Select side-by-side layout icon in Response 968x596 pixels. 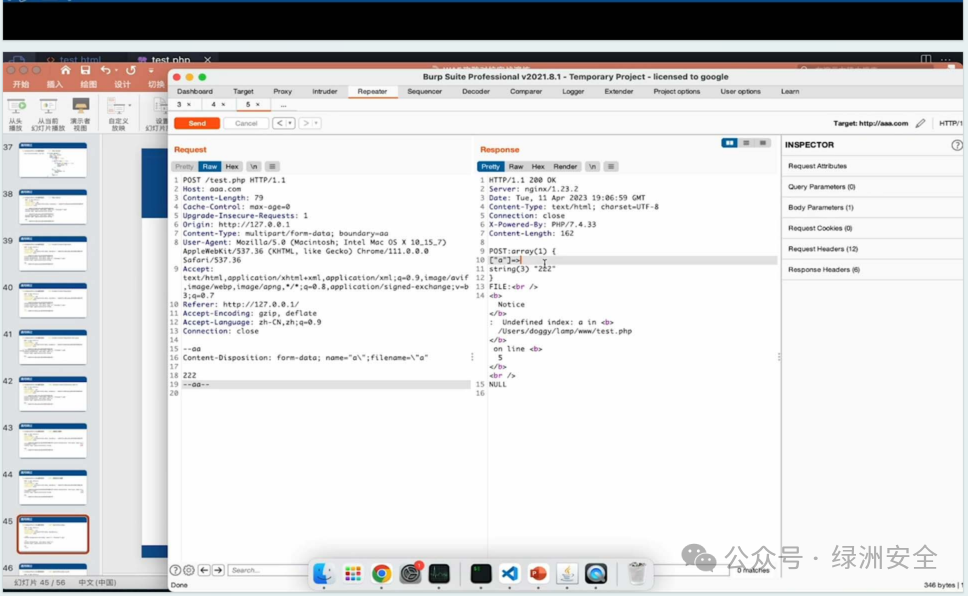(729, 143)
